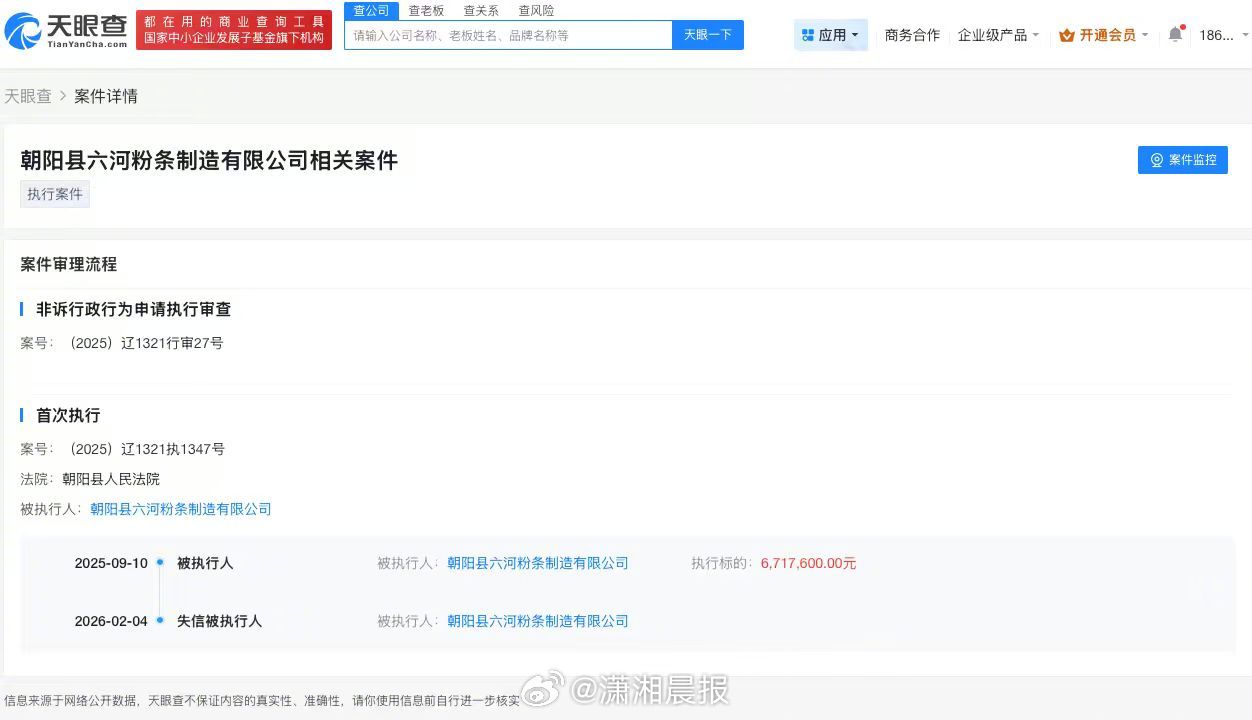This screenshot has height=720, width=1252.
Task: Click the 天眼一下 search button
Action: pyautogui.click(x=708, y=35)
